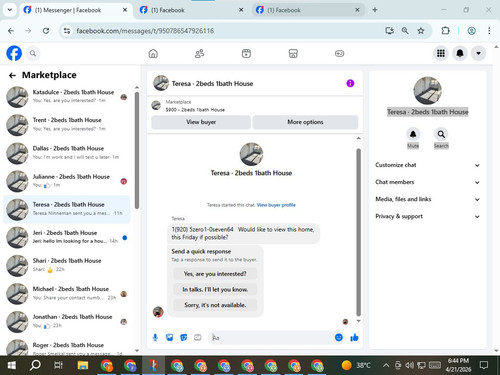Open Jeri 2beds 1bath House conversation
Screen dimensions: 500x375
coord(67,237)
